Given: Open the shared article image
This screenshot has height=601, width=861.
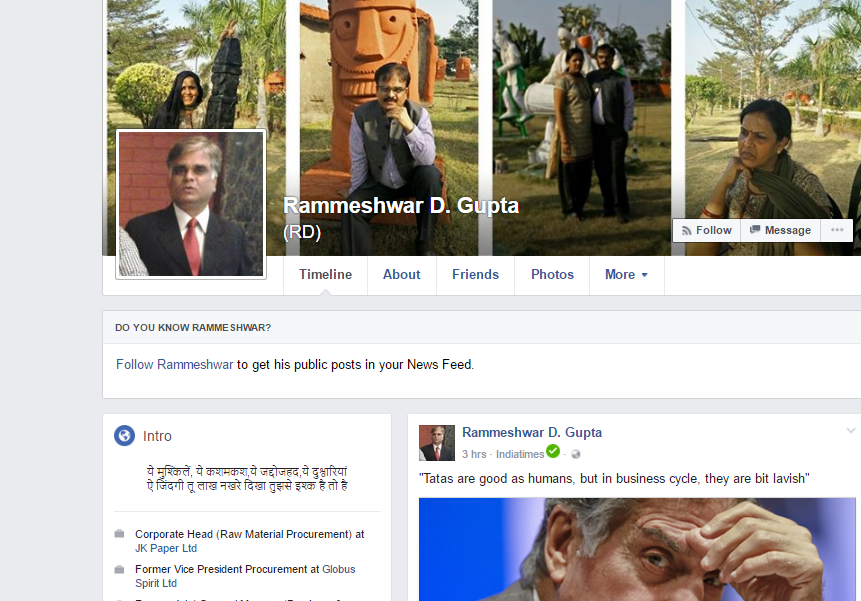Looking at the screenshot, I should [637, 549].
